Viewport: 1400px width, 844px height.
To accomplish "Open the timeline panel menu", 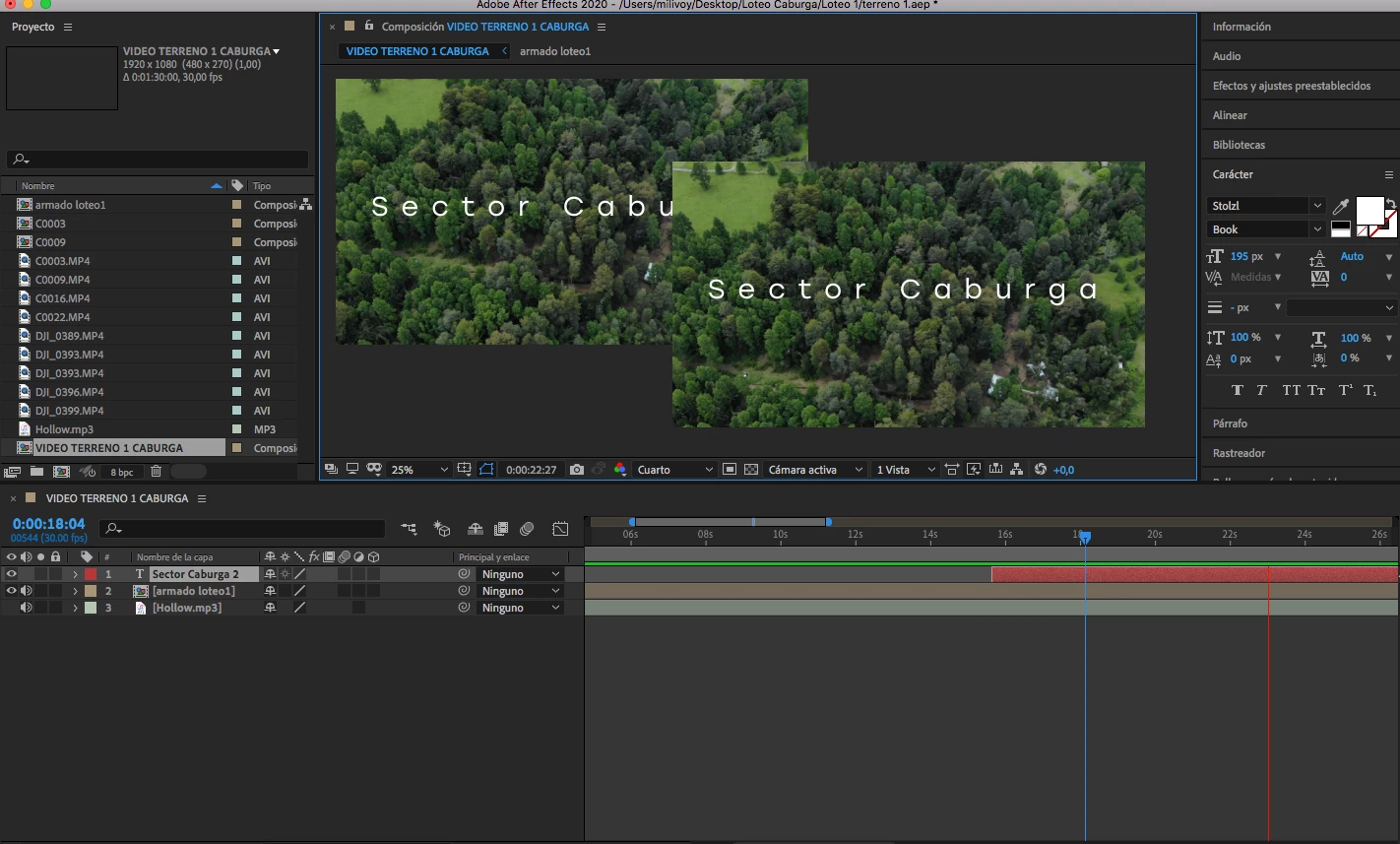I will pos(202,498).
